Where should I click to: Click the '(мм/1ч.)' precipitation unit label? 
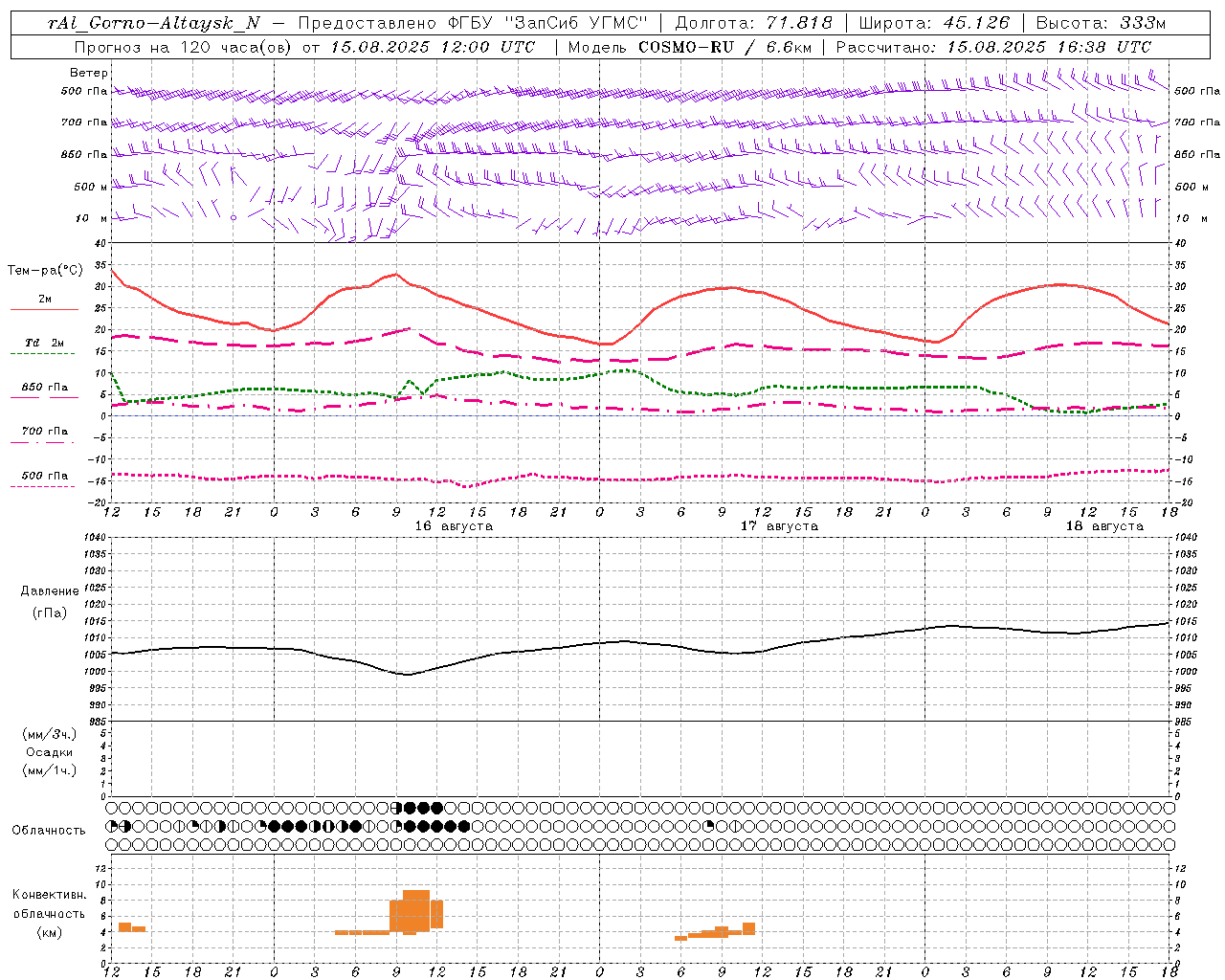[x=50, y=770]
